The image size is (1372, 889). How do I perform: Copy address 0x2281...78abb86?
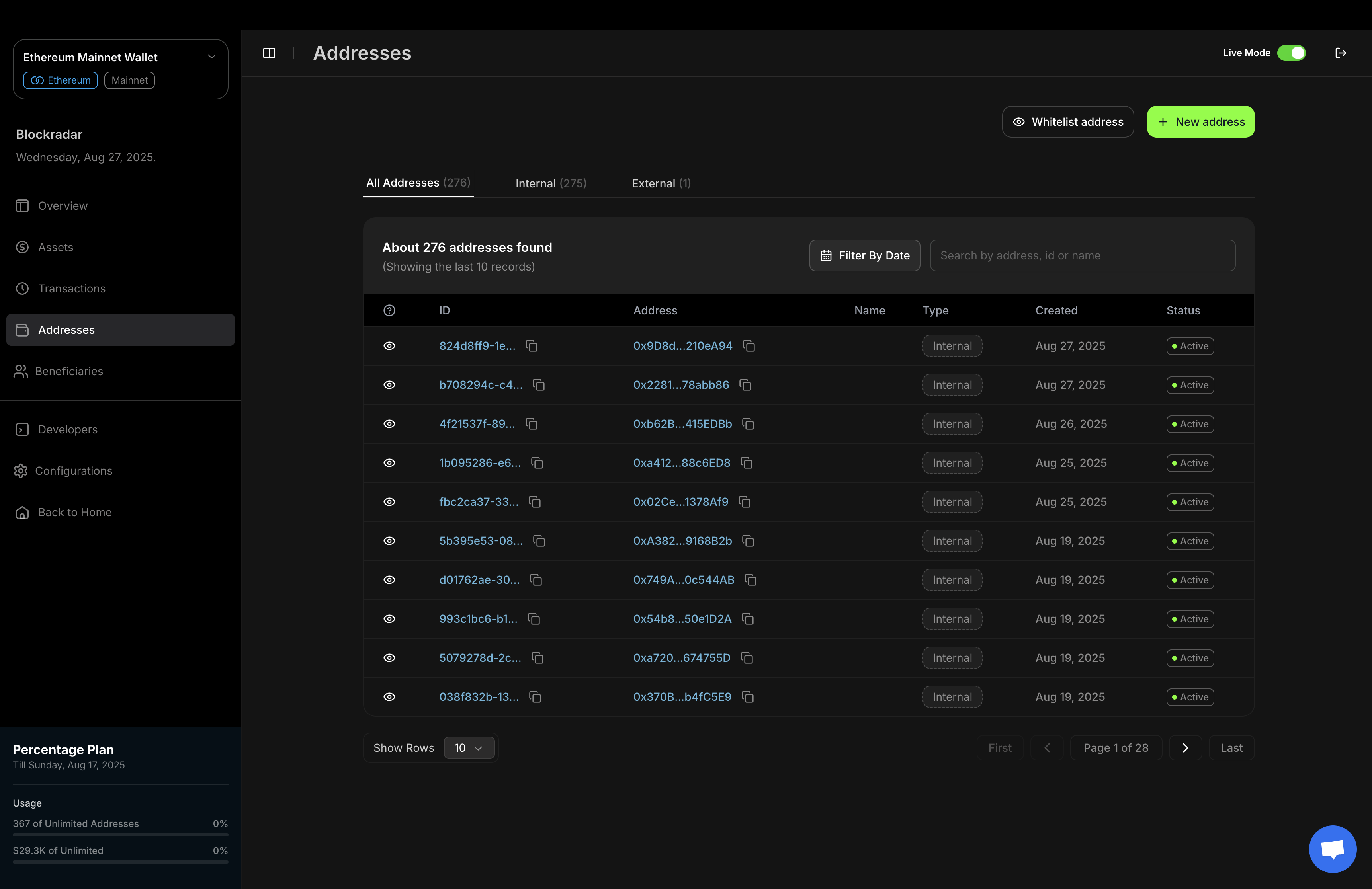[x=745, y=385]
